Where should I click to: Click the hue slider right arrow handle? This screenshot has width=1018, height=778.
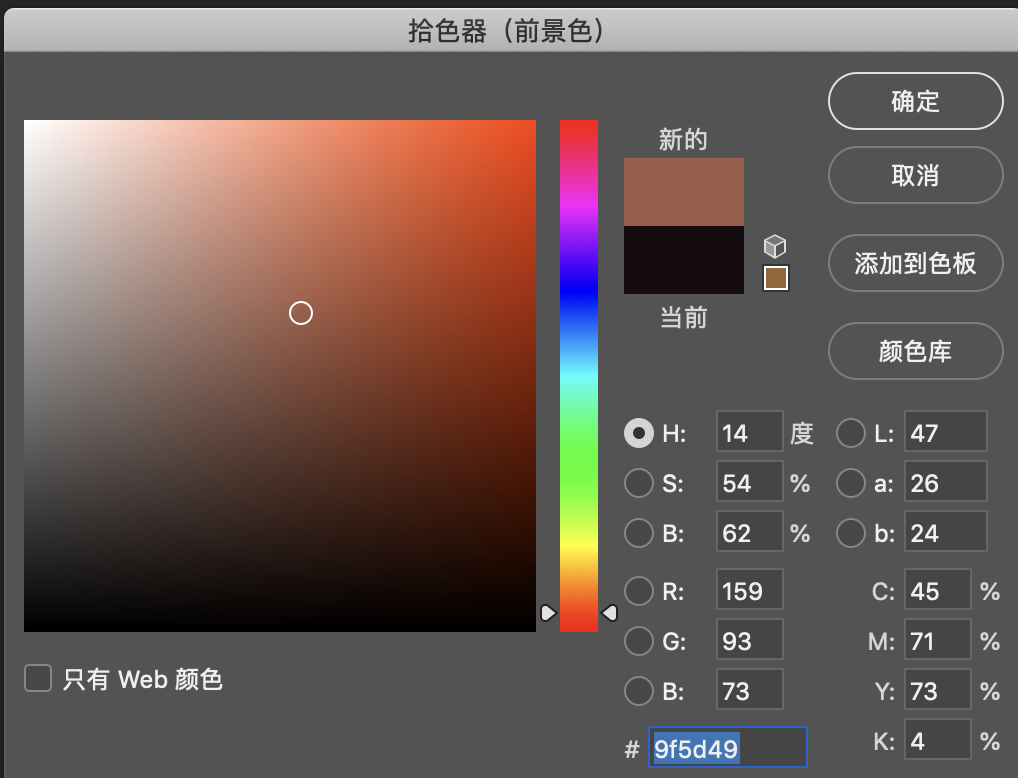pos(609,612)
